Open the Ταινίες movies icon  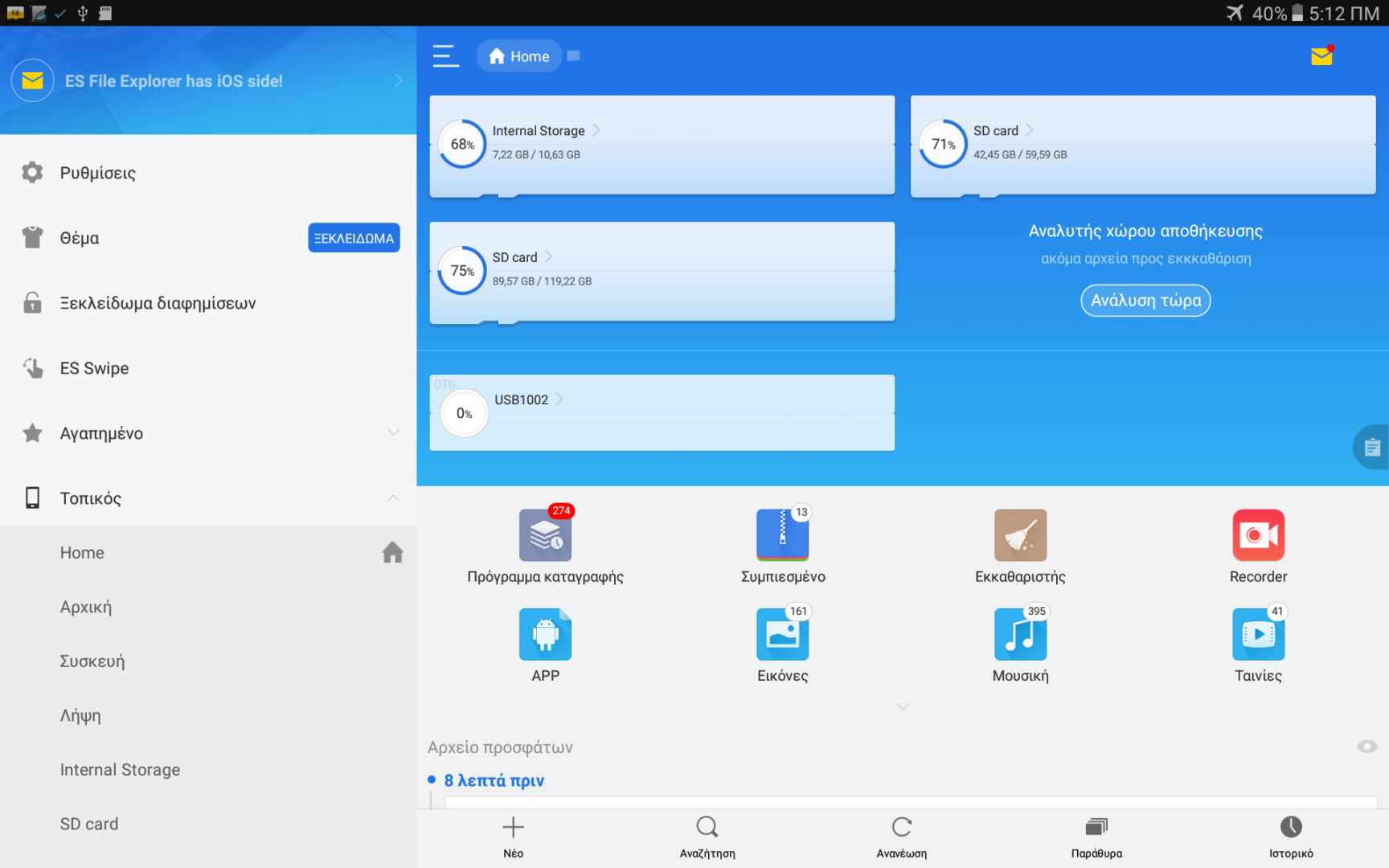1258,634
